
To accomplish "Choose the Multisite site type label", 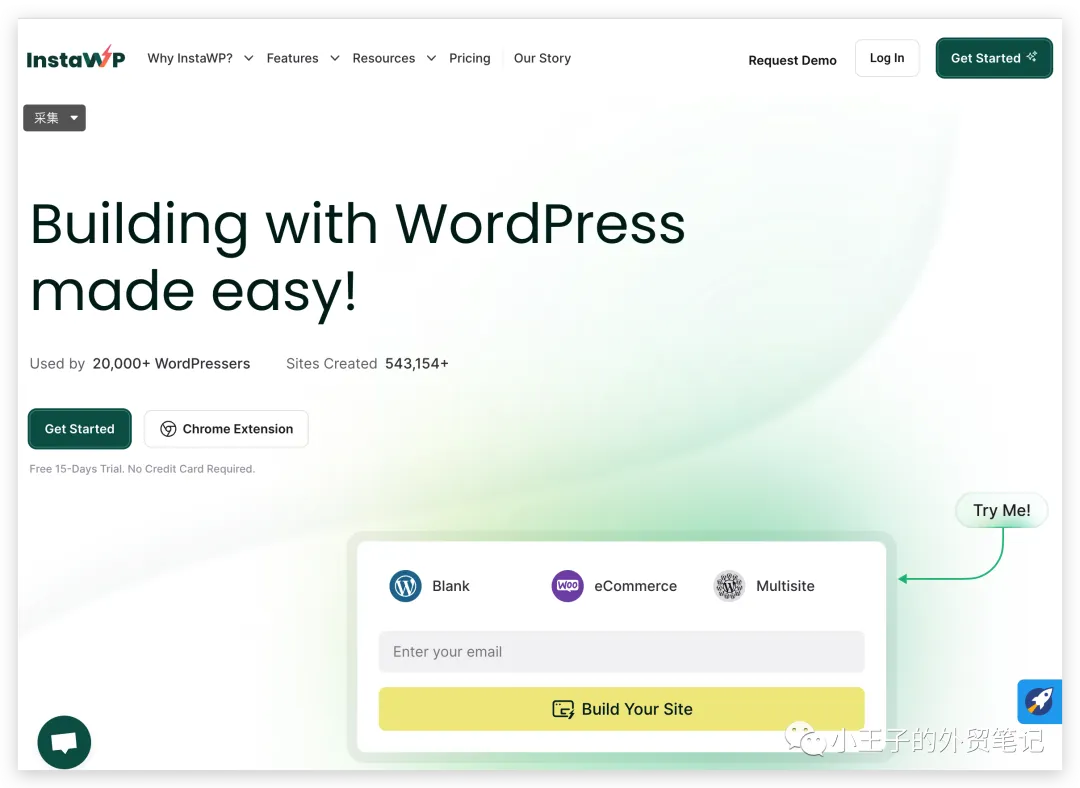I will (785, 586).
